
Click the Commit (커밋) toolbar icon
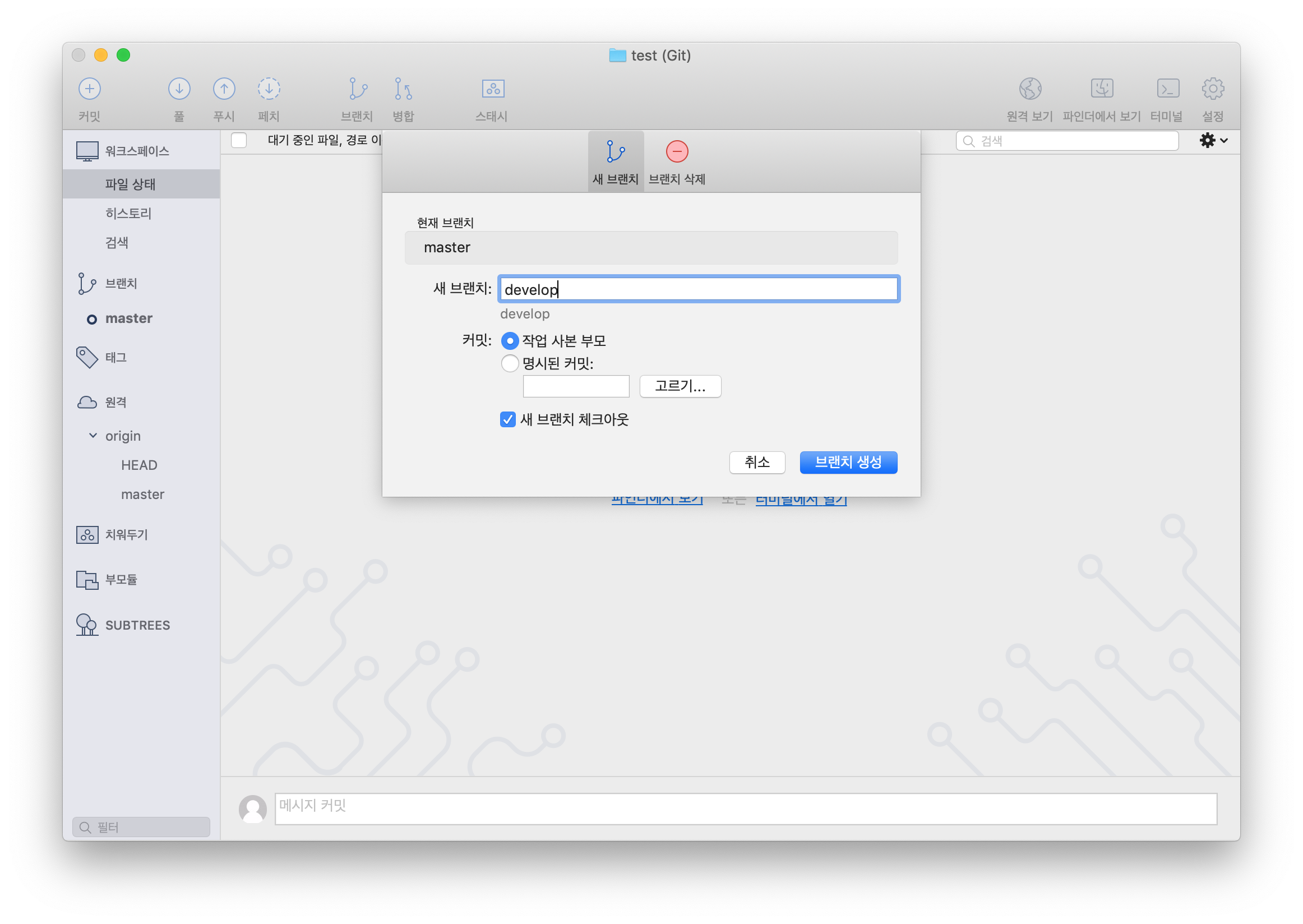pyautogui.click(x=89, y=89)
